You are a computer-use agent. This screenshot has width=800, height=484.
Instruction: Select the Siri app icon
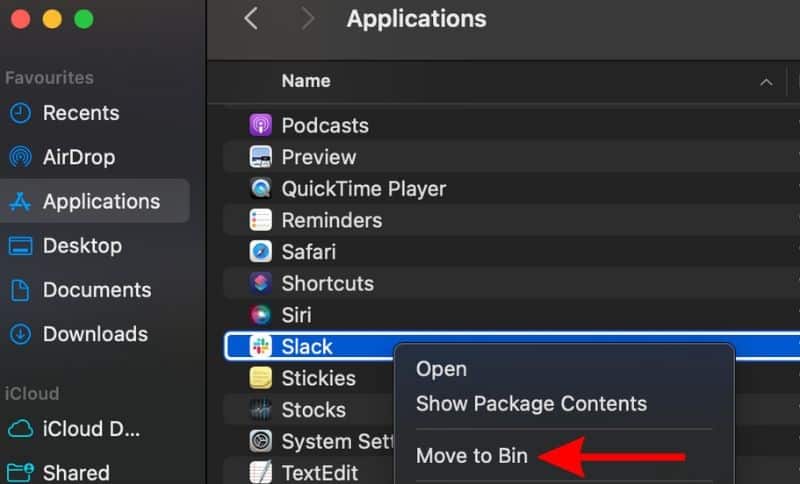(x=261, y=315)
